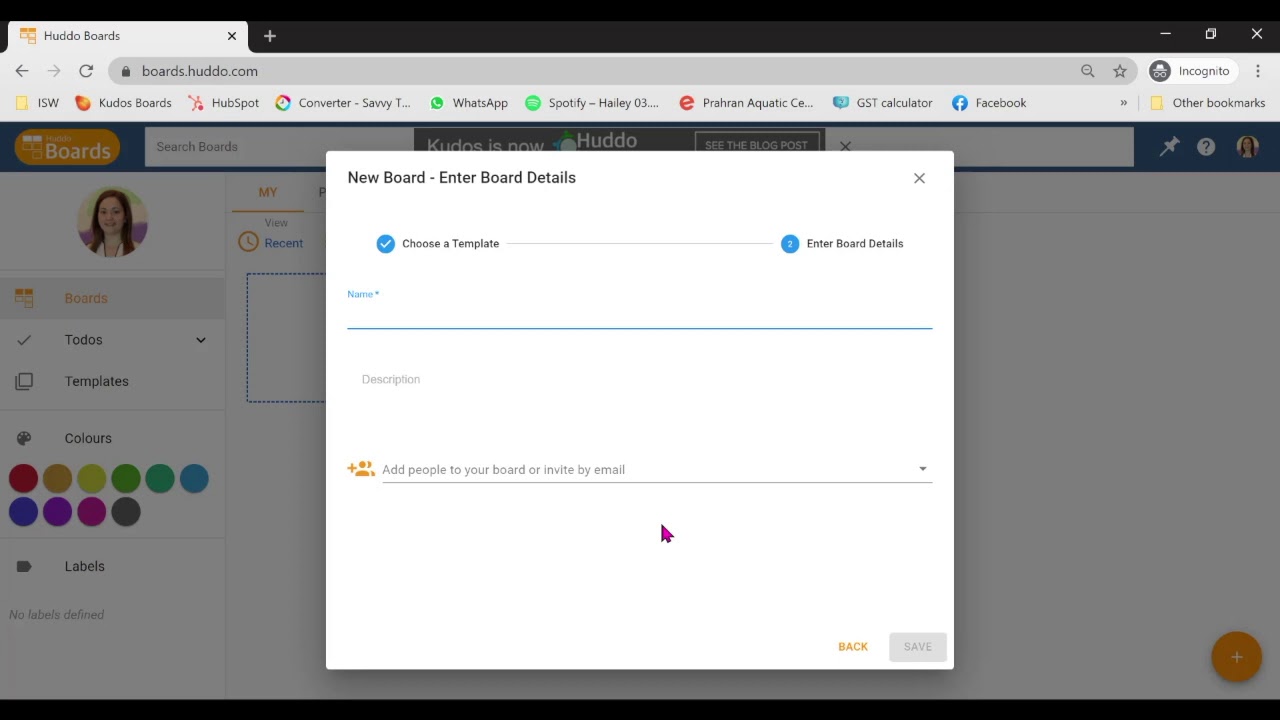This screenshot has height=720, width=1280.
Task: Reload the page in browser
Action: tap(86, 71)
